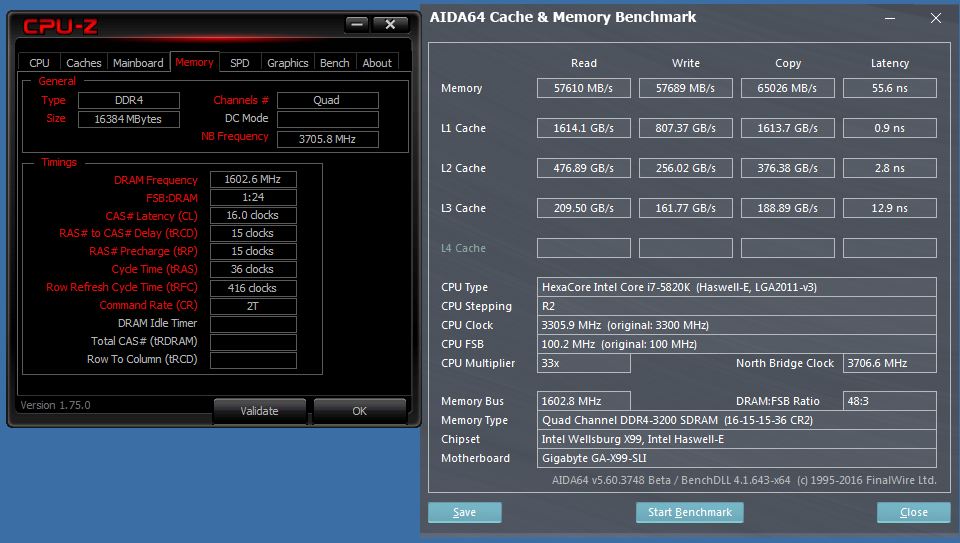Click the Motherboard value Gigabyte GA-X99-SLI
This screenshot has width=960, height=543.
[x=737, y=458]
